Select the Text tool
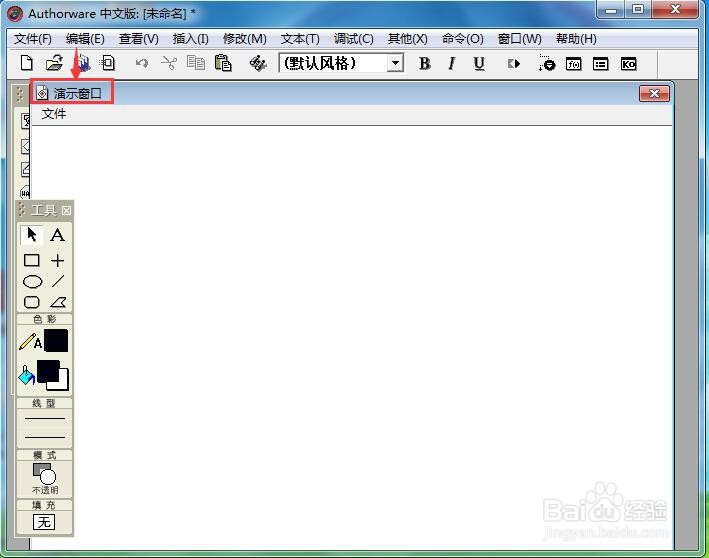 click(57, 235)
